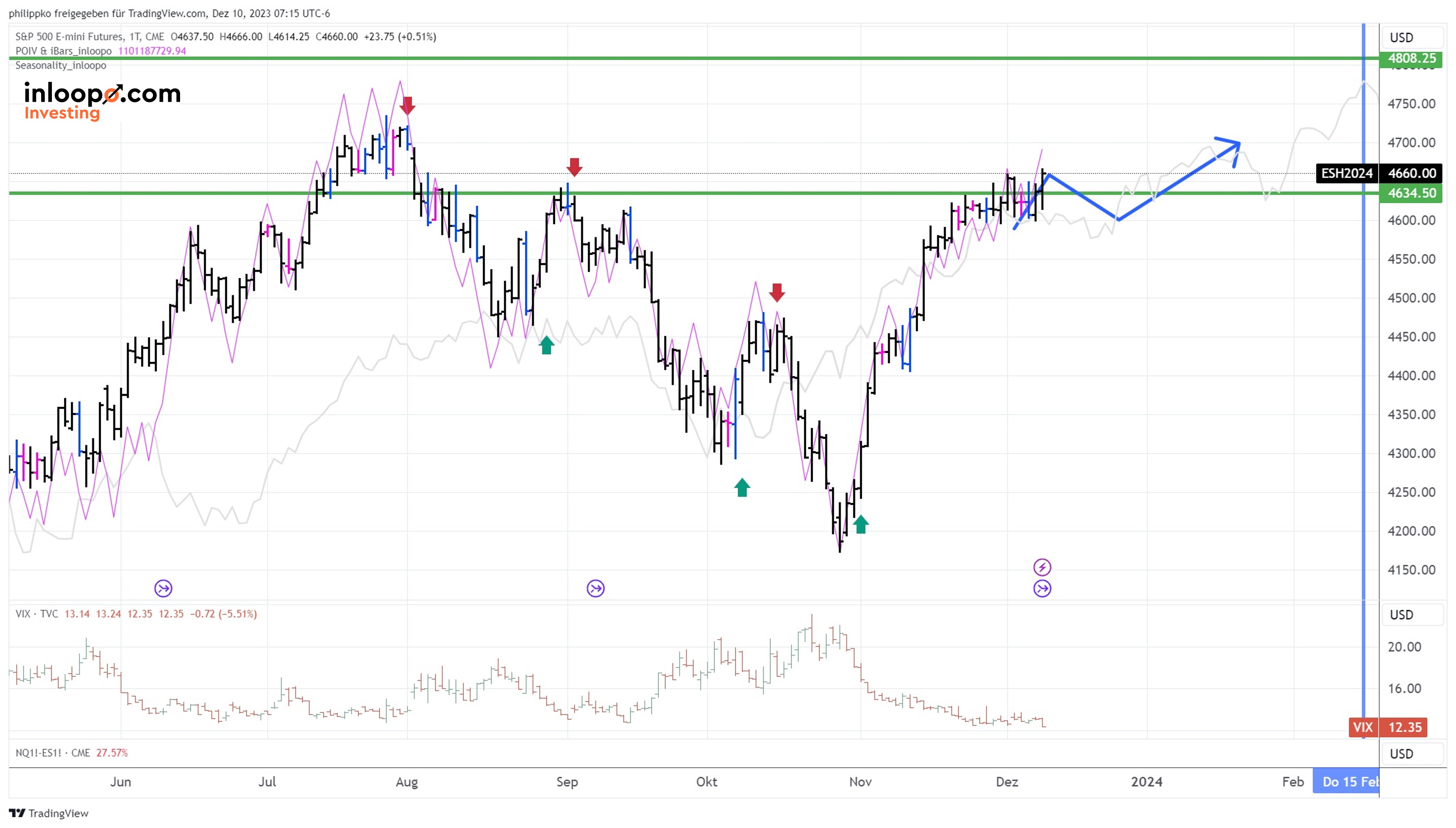Select the VIX · TVC legend label
The height and width of the screenshot is (828, 1456).
(36, 614)
